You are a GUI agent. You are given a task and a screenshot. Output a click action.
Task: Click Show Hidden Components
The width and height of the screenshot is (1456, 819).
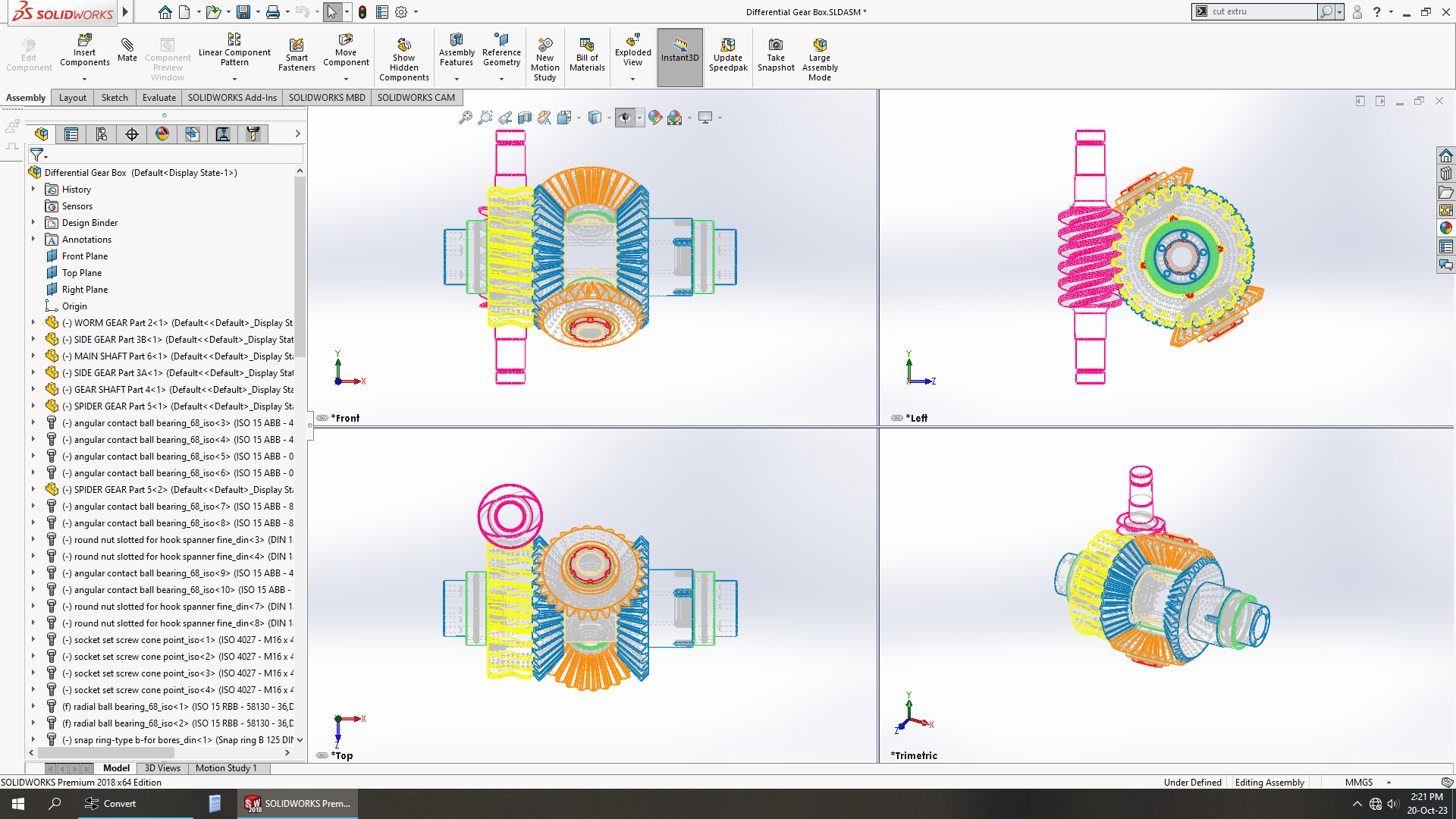404,59
